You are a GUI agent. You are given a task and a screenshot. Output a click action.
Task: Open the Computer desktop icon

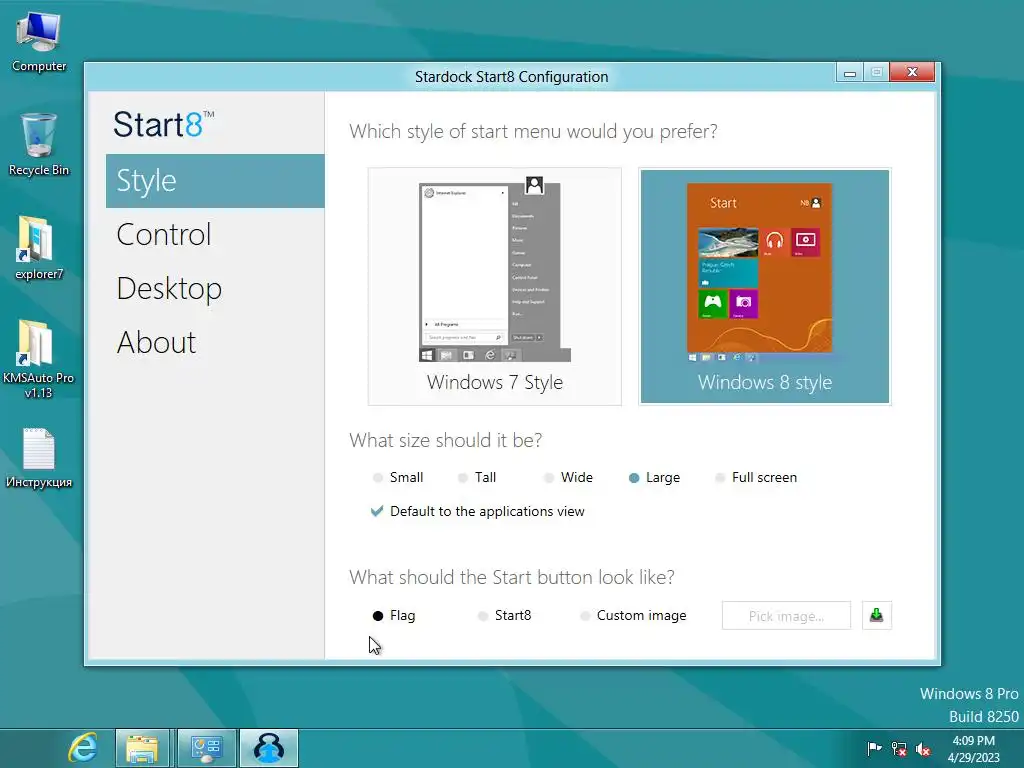click(39, 41)
